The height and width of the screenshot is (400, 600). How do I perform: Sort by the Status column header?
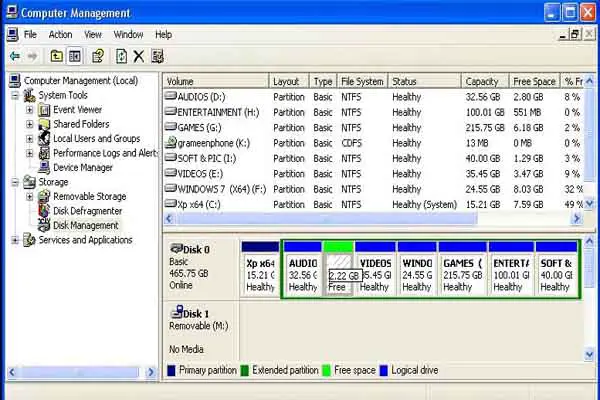(425, 82)
